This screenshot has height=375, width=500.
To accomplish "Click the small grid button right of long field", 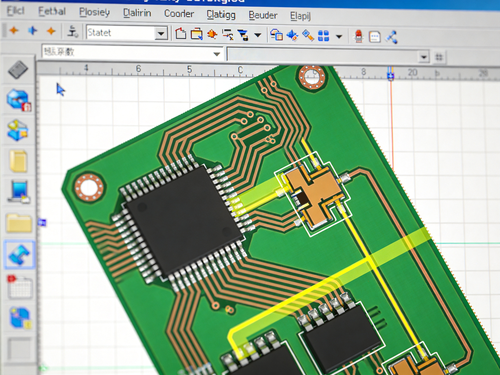I will pyautogui.click(x=439, y=57).
